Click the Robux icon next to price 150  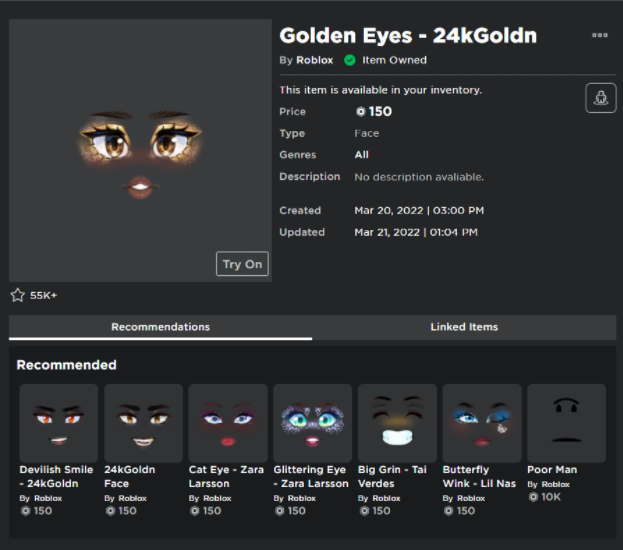pyautogui.click(x=361, y=112)
